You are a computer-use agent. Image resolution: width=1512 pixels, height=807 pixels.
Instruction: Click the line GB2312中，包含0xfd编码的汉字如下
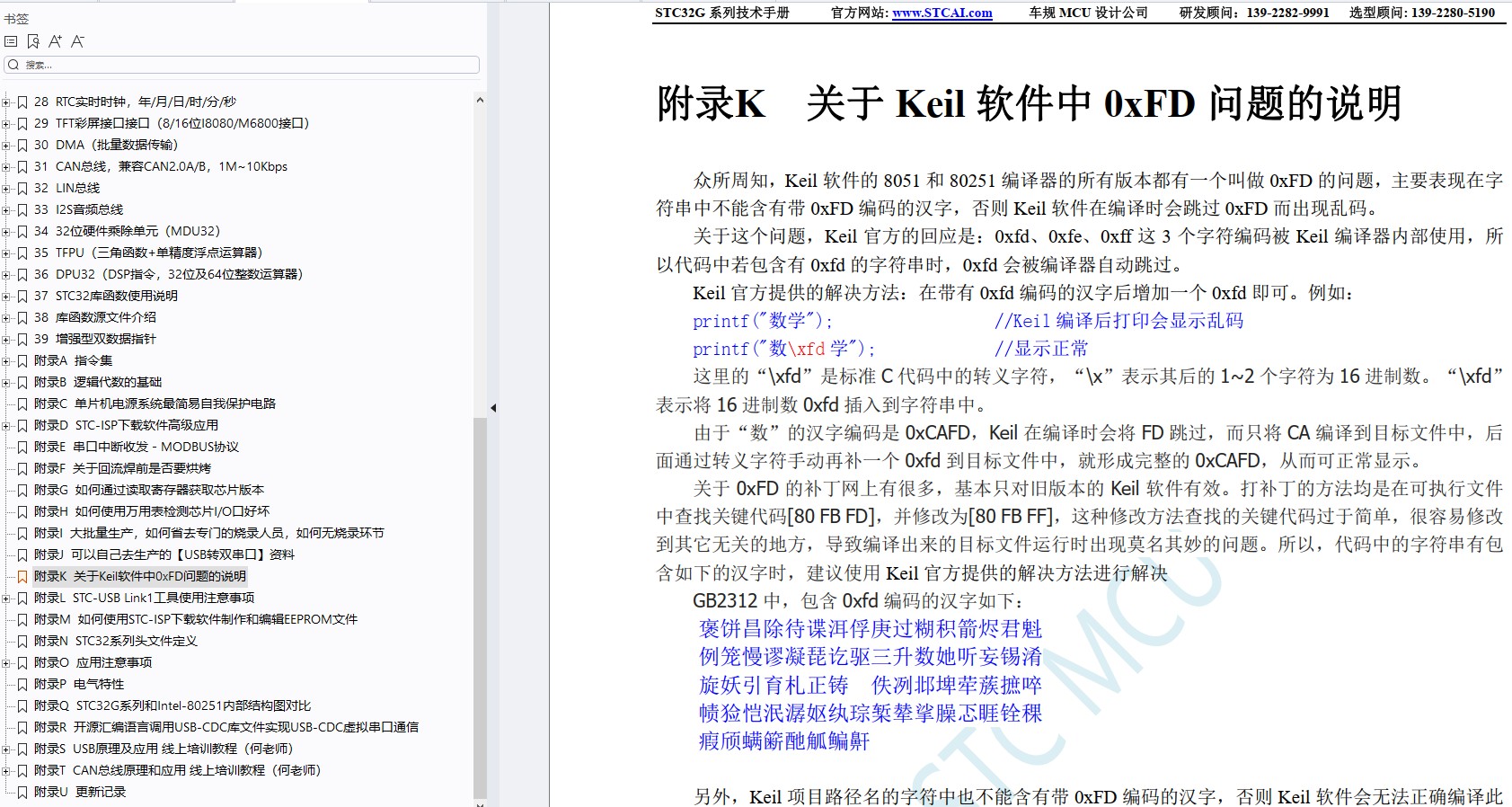click(x=858, y=600)
